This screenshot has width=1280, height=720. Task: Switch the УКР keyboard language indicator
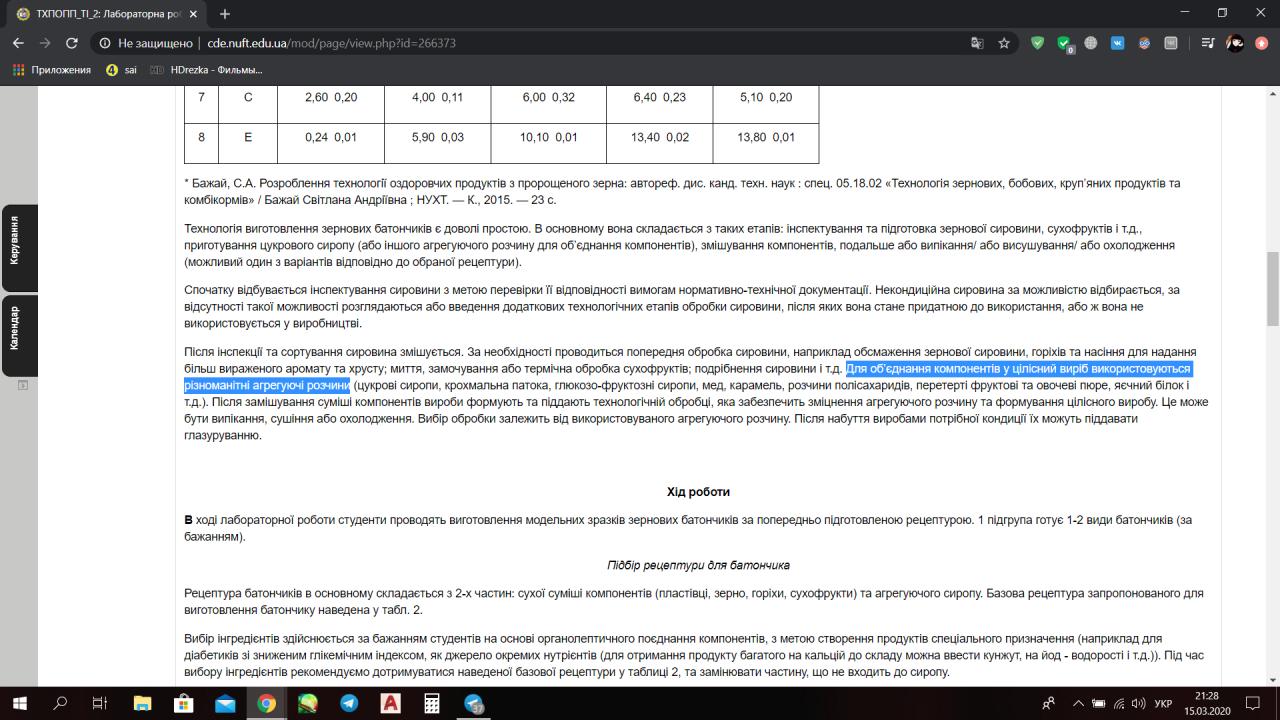click(1163, 703)
